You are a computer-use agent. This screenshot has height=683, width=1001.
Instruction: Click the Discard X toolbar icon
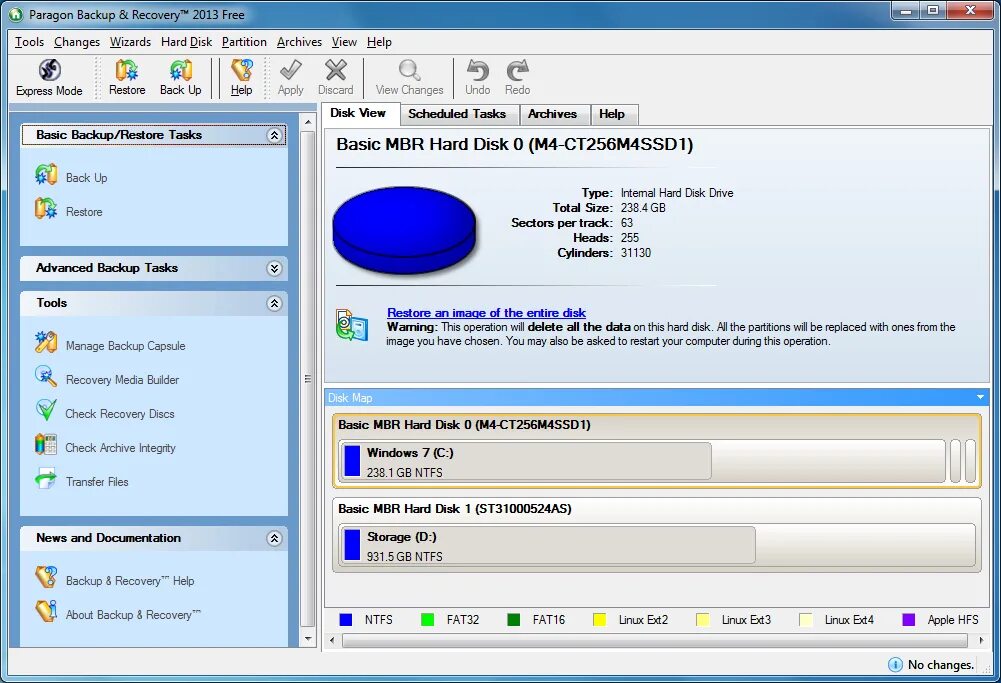pos(336,78)
